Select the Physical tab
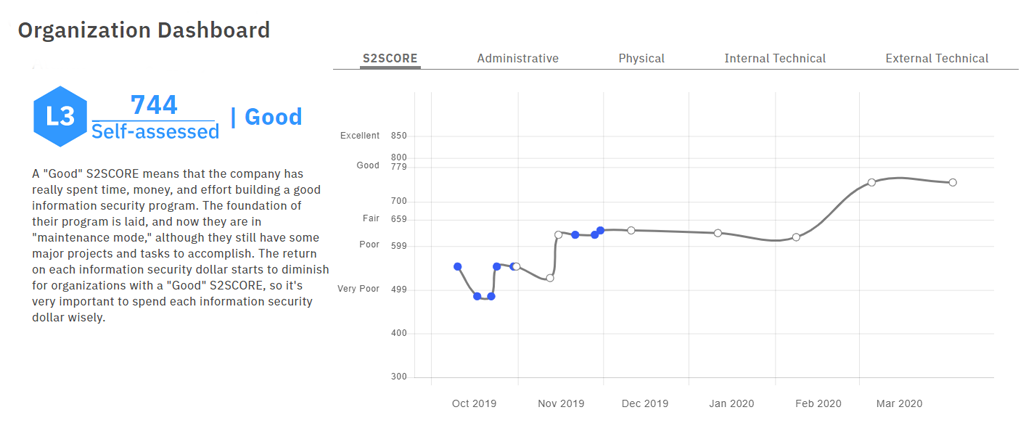 (x=641, y=58)
